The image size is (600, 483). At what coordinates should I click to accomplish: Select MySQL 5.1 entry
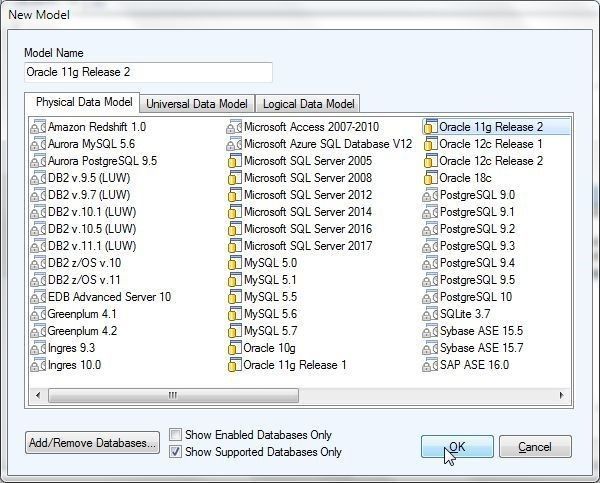[x=262, y=280]
